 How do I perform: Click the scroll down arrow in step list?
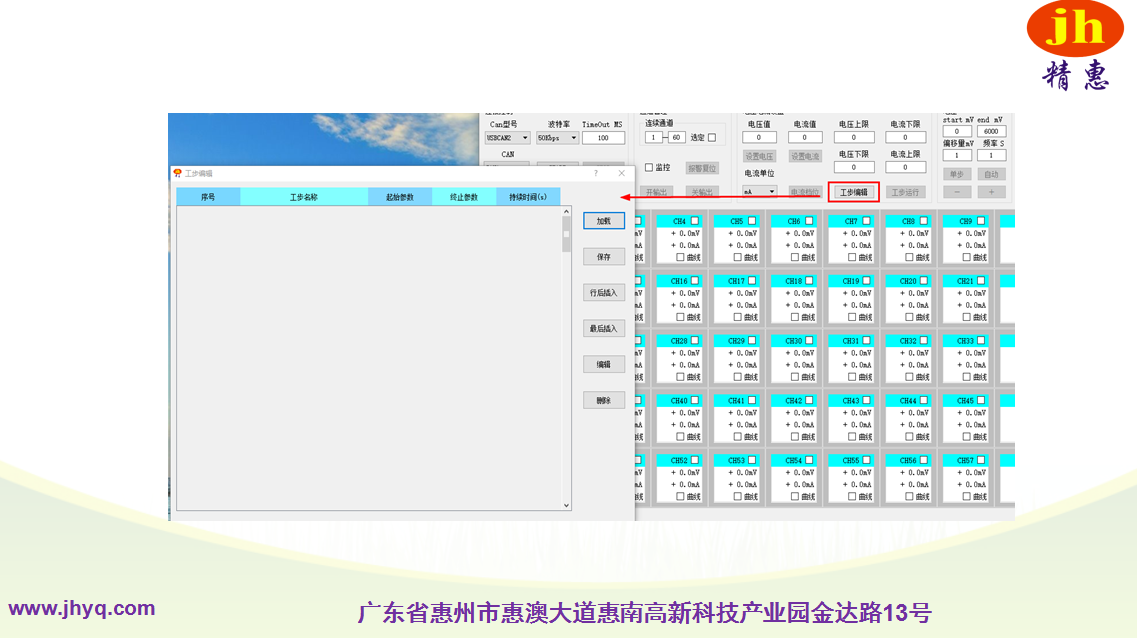pyautogui.click(x=566, y=506)
